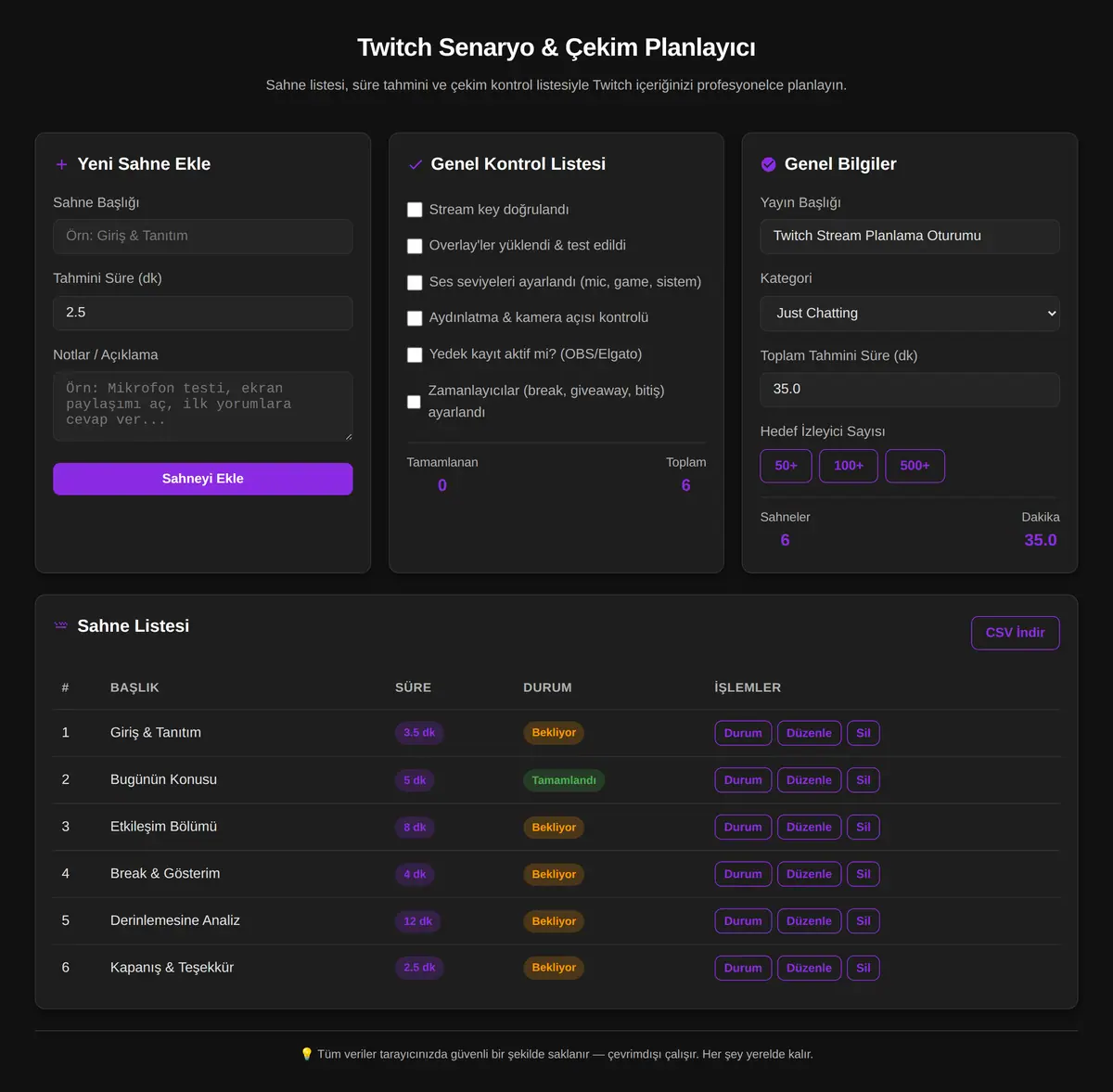Click Sil for Derinlemesine Analiz
The width and height of the screenshot is (1113, 1092).
coord(864,921)
